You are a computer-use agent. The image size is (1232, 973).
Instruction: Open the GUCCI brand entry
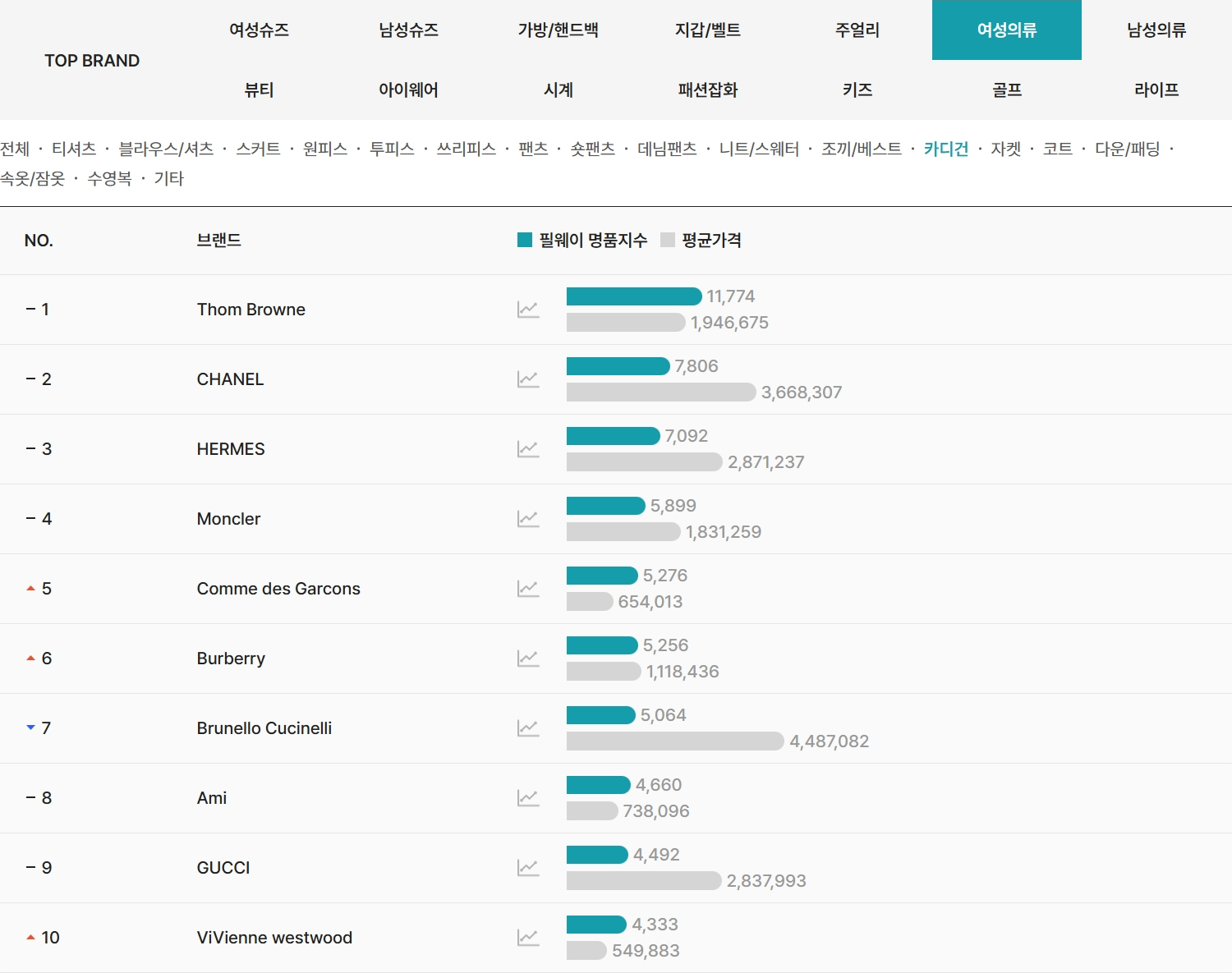coord(223,868)
